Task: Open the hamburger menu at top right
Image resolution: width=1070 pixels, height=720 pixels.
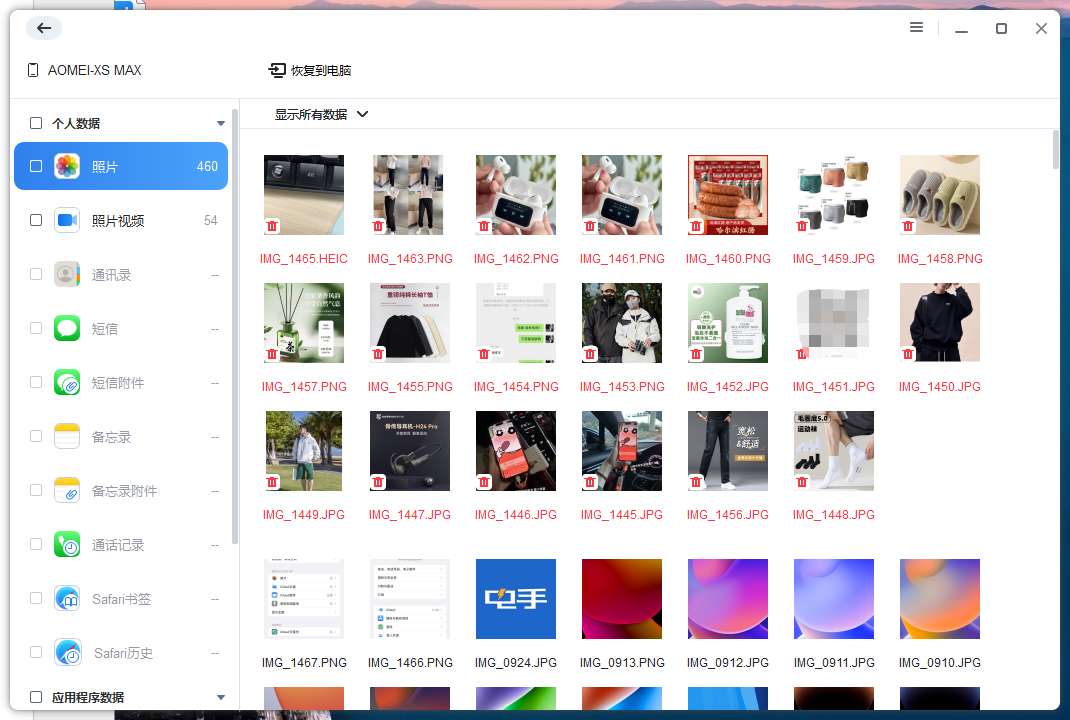Action: (916, 28)
